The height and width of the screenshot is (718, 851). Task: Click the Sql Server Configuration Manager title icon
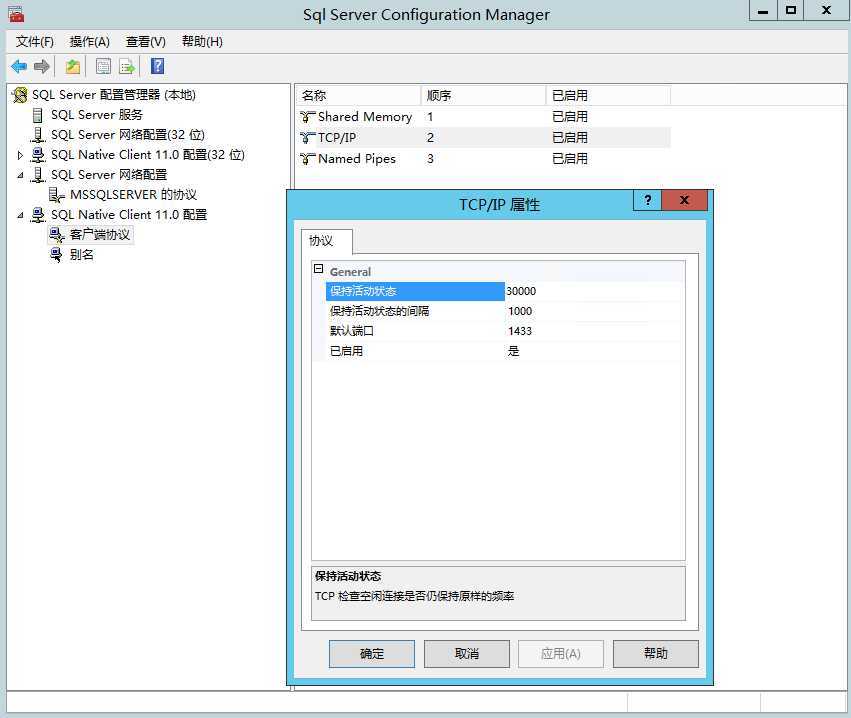(16, 15)
